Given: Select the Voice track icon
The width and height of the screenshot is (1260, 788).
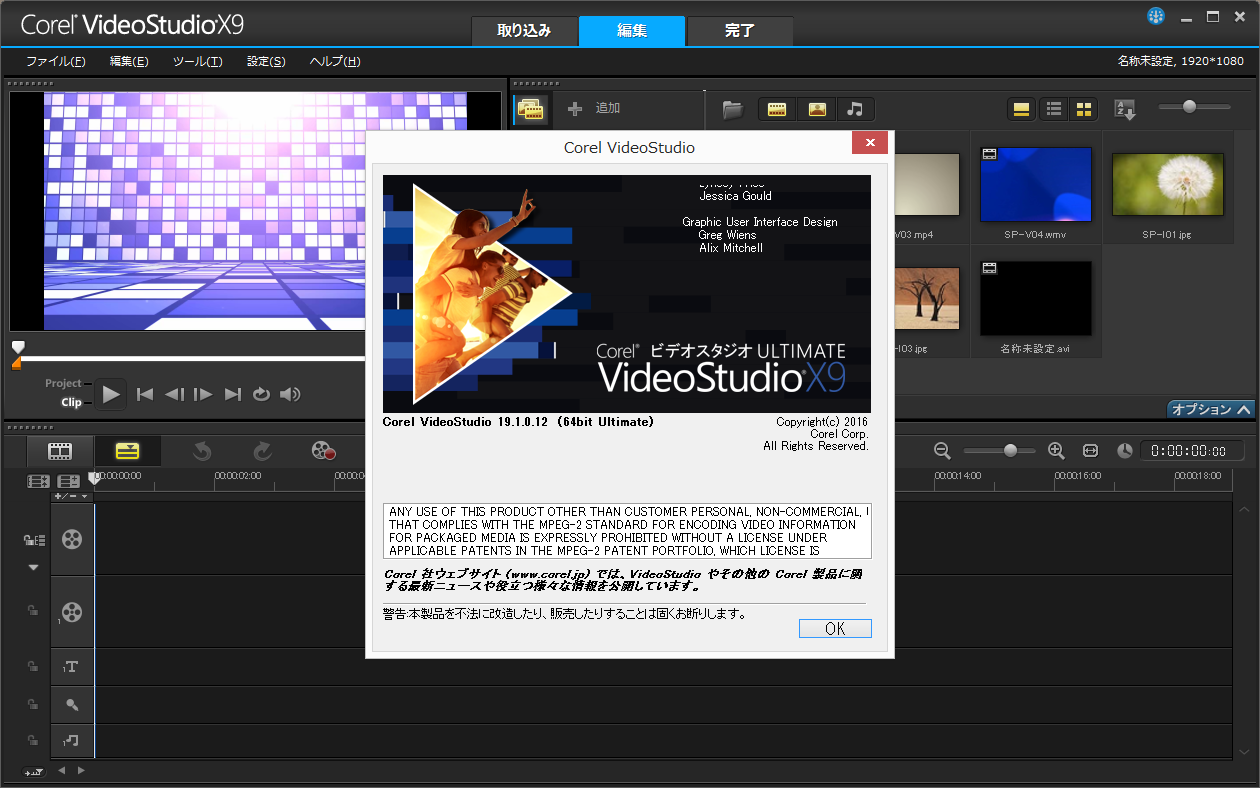Looking at the screenshot, I should [70, 702].
